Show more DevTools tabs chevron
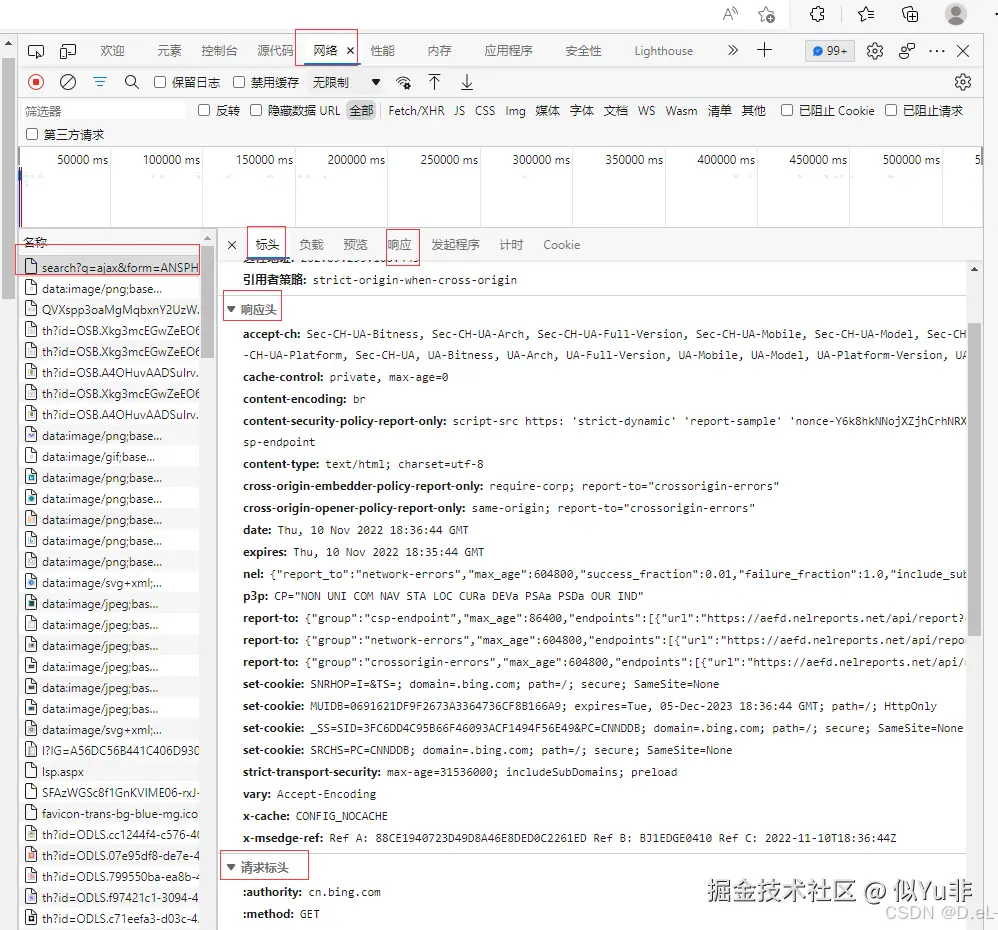This screenshot has height=930, width=998. click(x=733, y=50)
